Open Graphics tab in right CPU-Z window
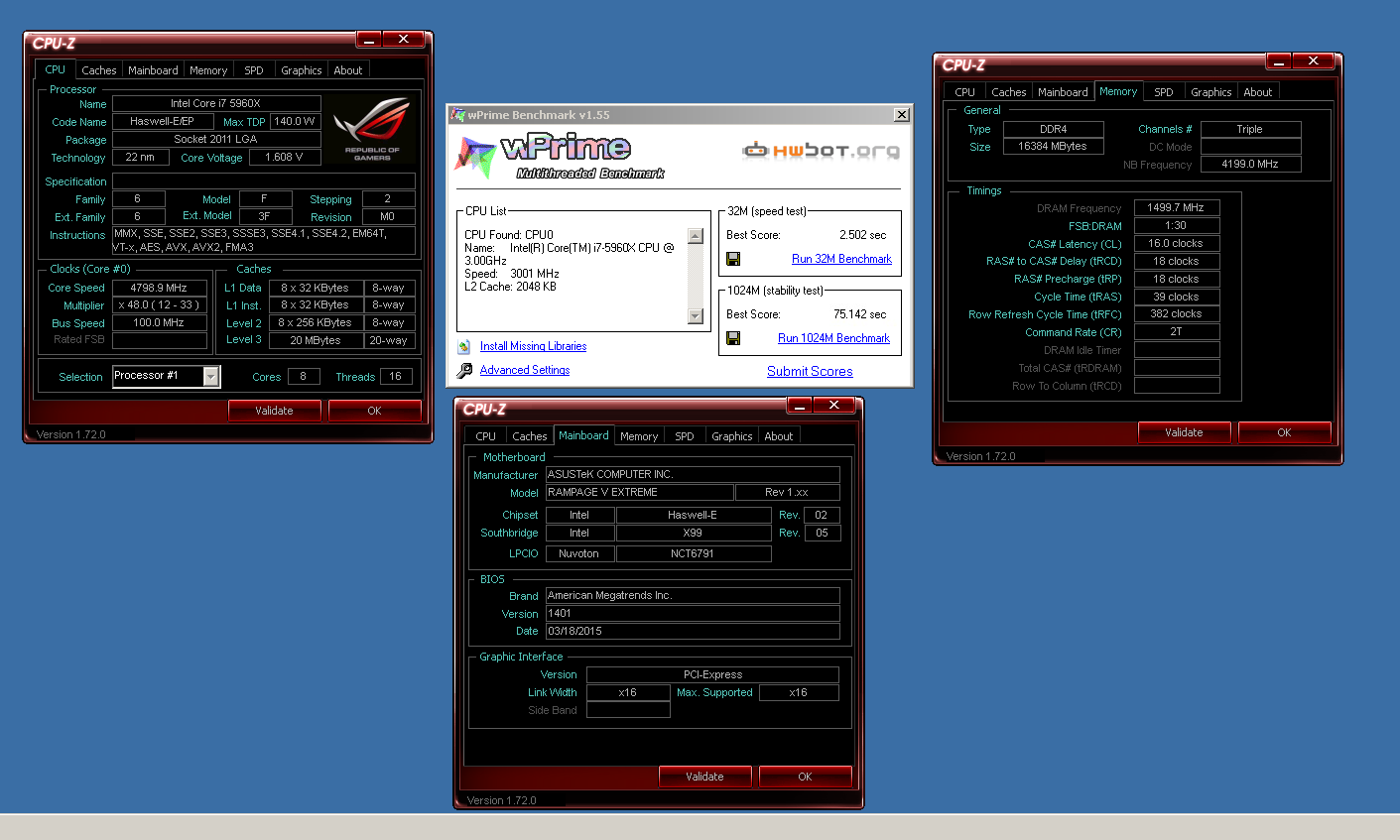Viewport: 1400px width, 840px height. 1211,92
